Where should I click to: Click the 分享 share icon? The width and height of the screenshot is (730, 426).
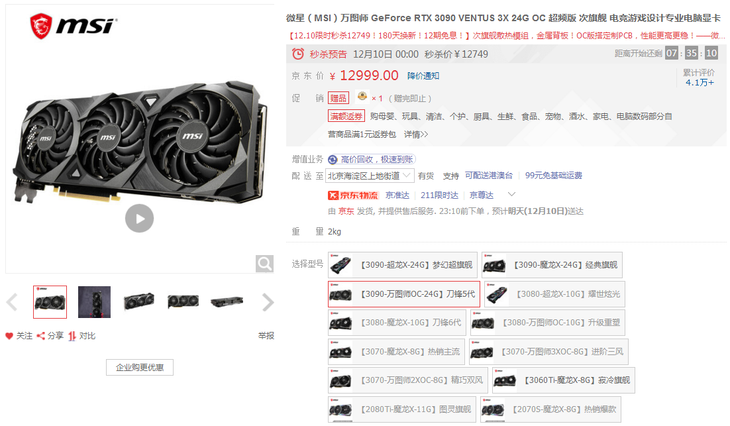click(x=41, y=336)
